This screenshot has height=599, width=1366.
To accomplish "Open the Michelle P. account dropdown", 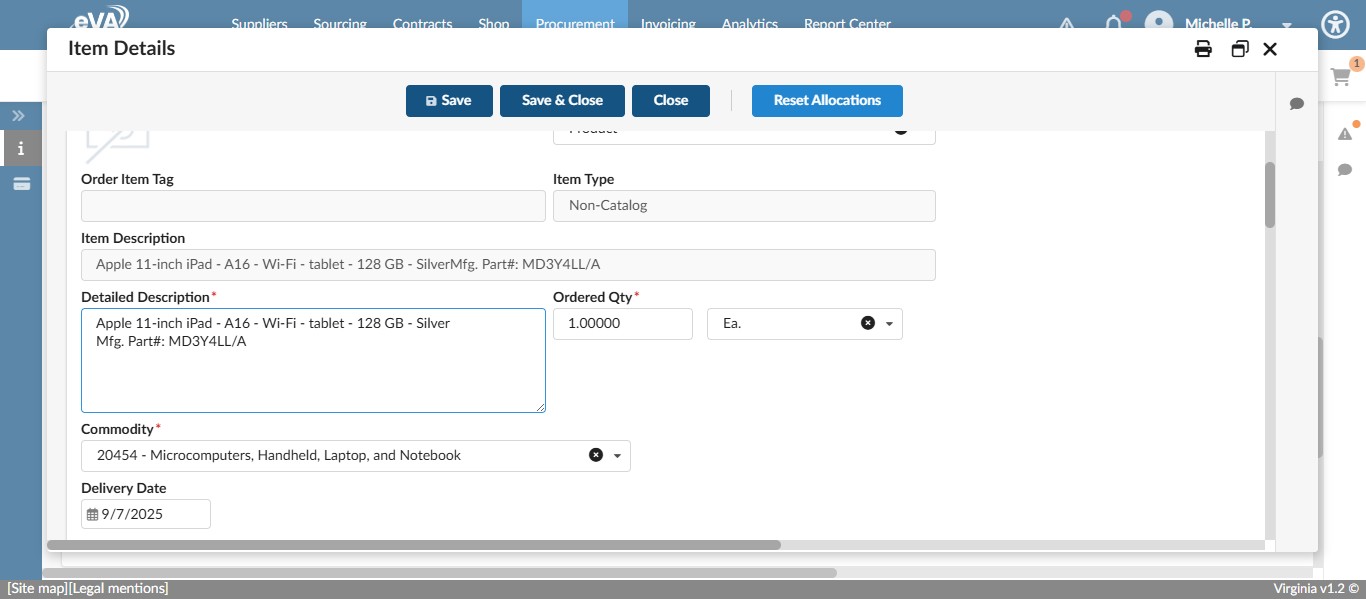I will [x=1286, y=24].
